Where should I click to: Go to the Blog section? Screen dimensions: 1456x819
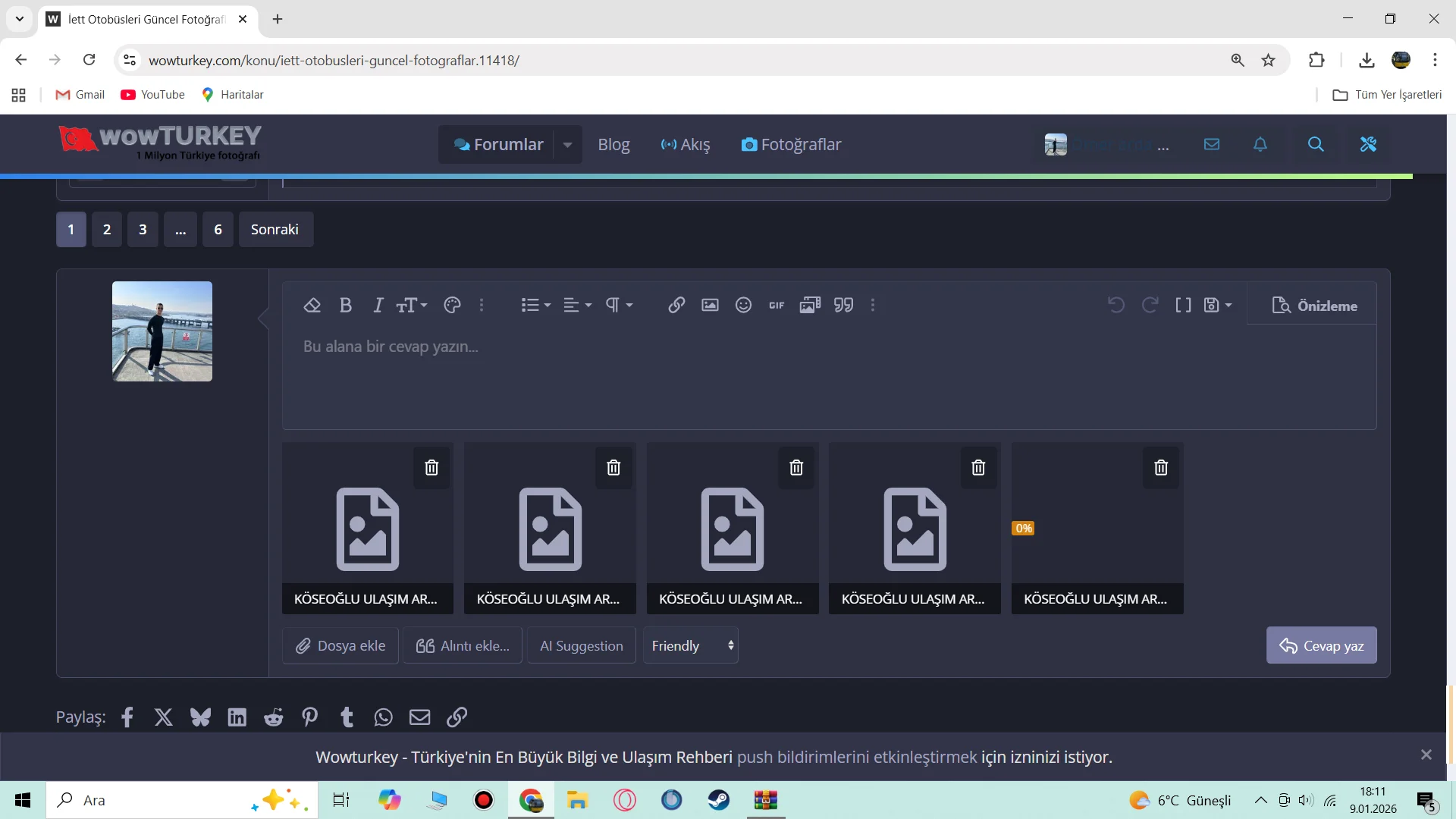pyautogui.click(x=613, y=144)
